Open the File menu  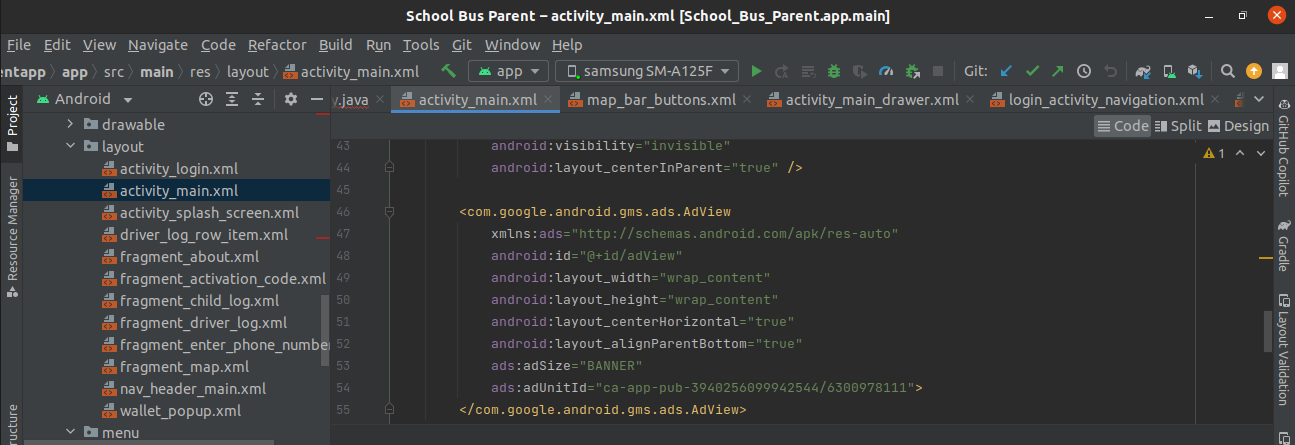[x=18, y=45]
